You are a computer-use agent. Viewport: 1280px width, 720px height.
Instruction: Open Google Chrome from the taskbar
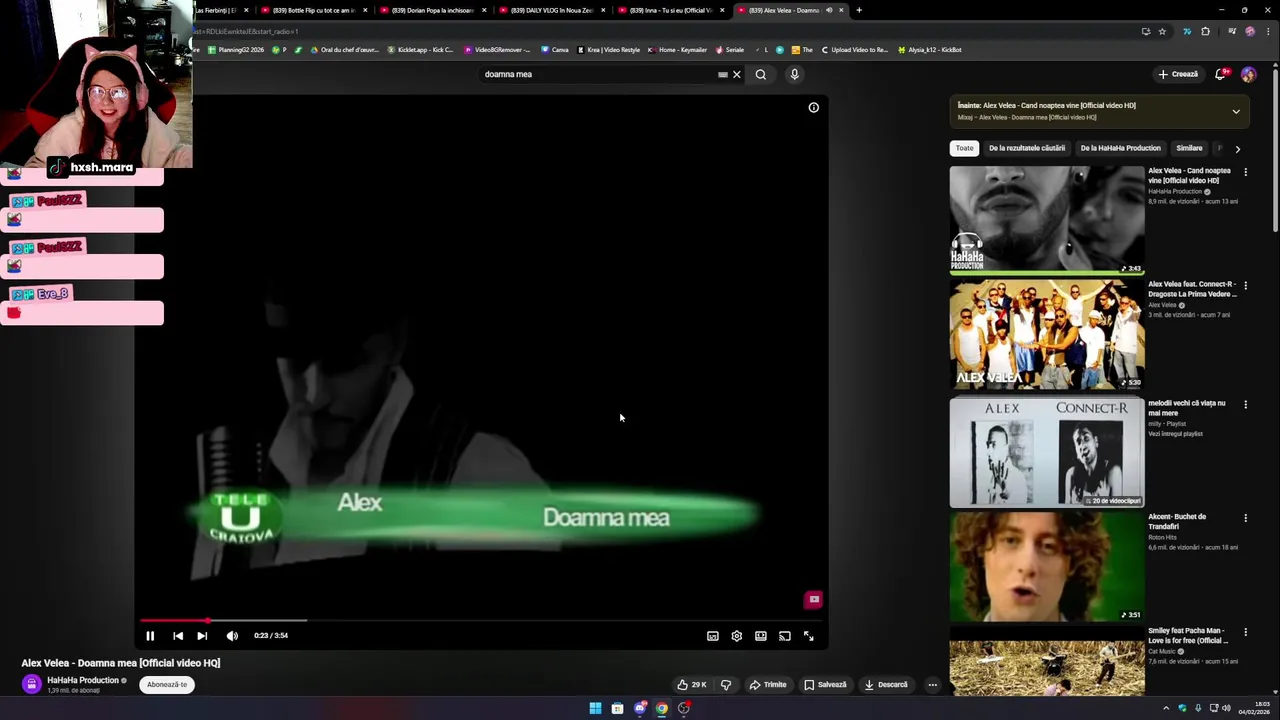(x=662, y=708)
